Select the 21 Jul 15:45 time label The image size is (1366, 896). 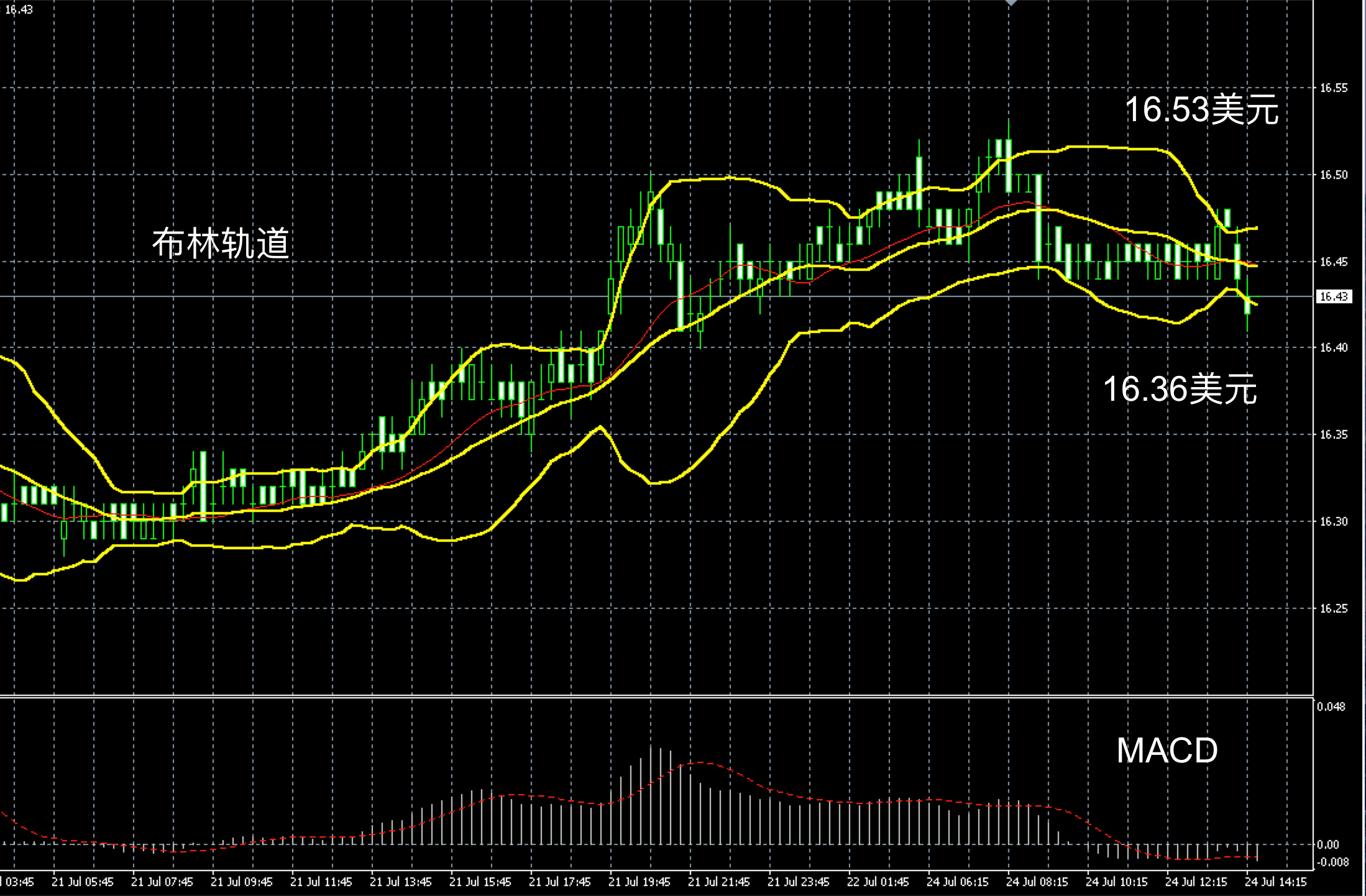pos(480,882)
